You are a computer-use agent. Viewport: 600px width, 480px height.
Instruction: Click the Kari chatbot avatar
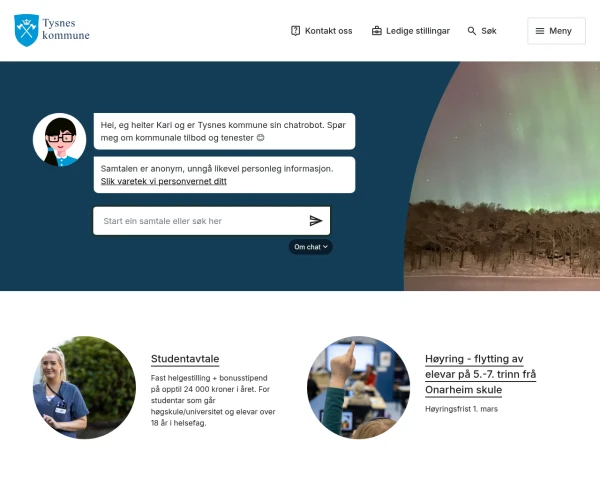(59, 139)
